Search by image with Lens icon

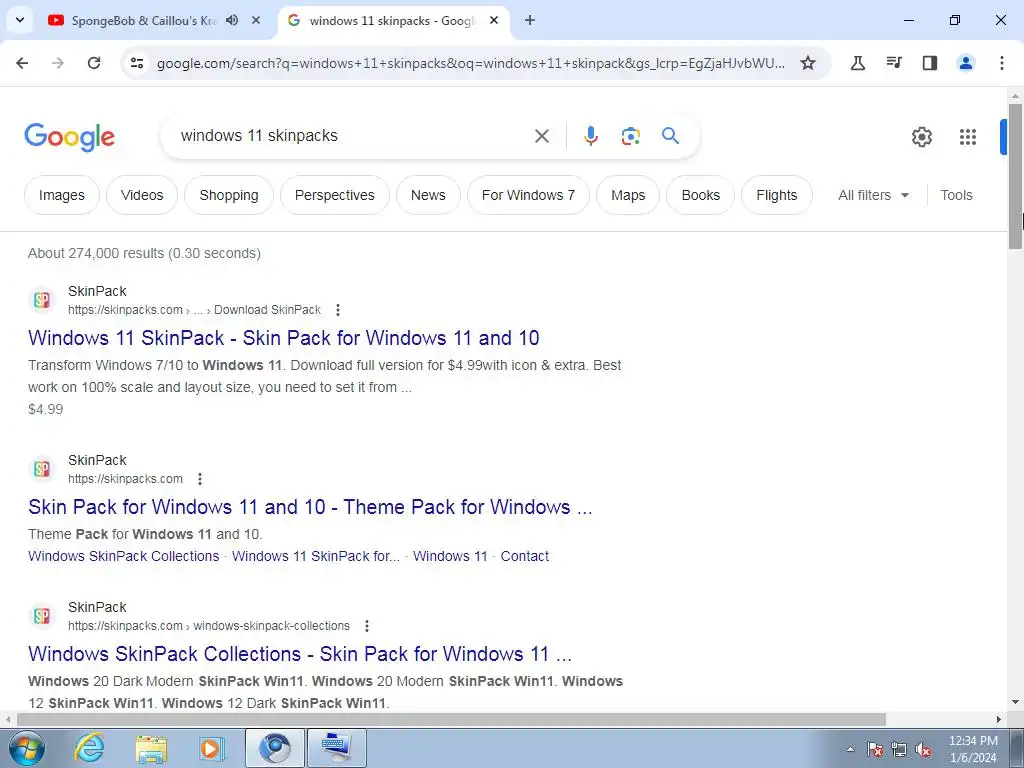(630, 136)
